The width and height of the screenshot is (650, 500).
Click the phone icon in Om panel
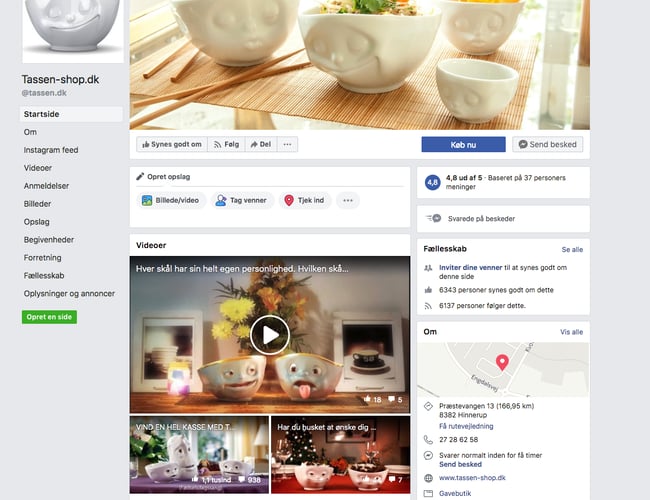428,439
